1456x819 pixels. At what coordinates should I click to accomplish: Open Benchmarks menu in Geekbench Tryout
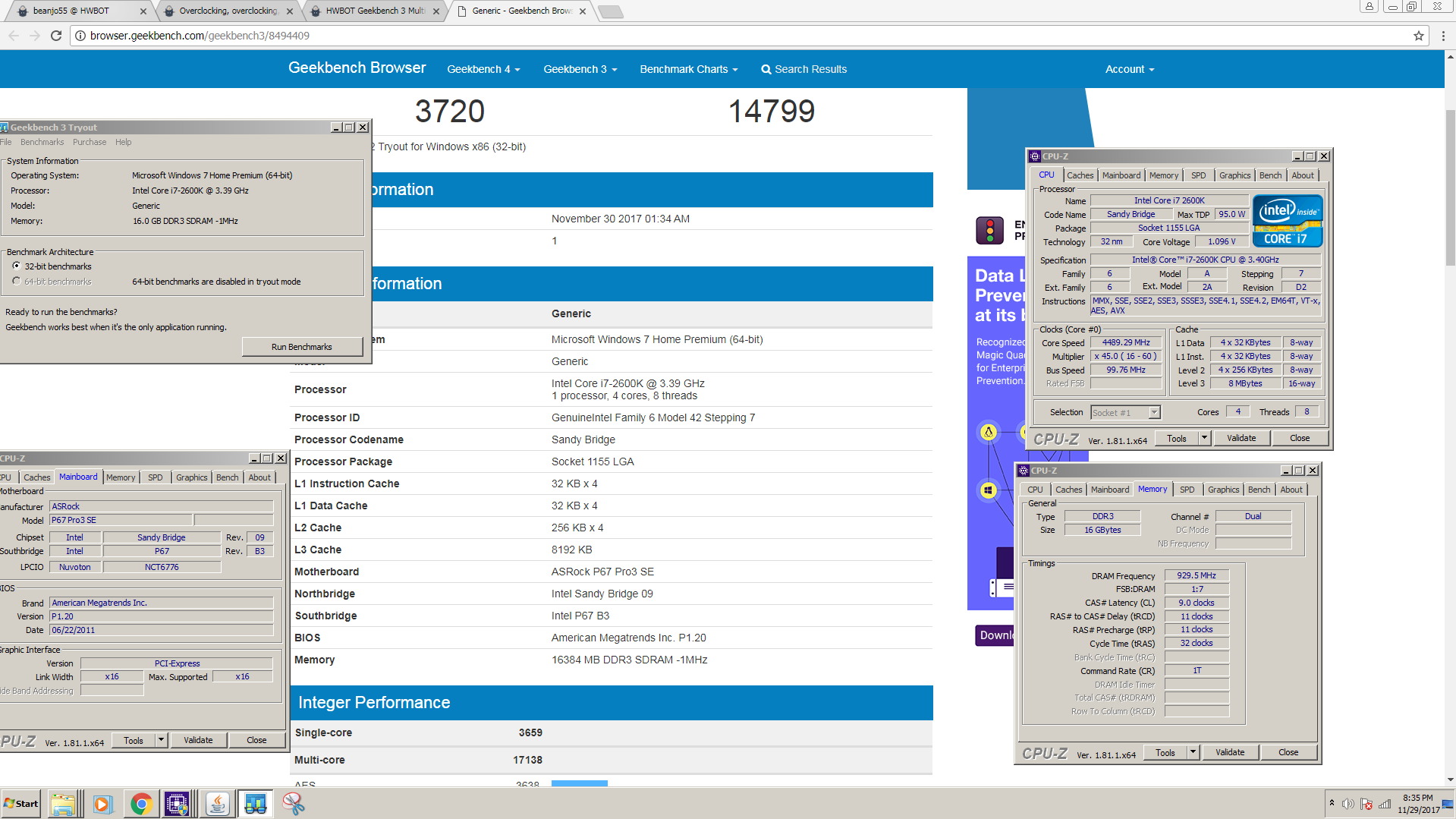42,143
